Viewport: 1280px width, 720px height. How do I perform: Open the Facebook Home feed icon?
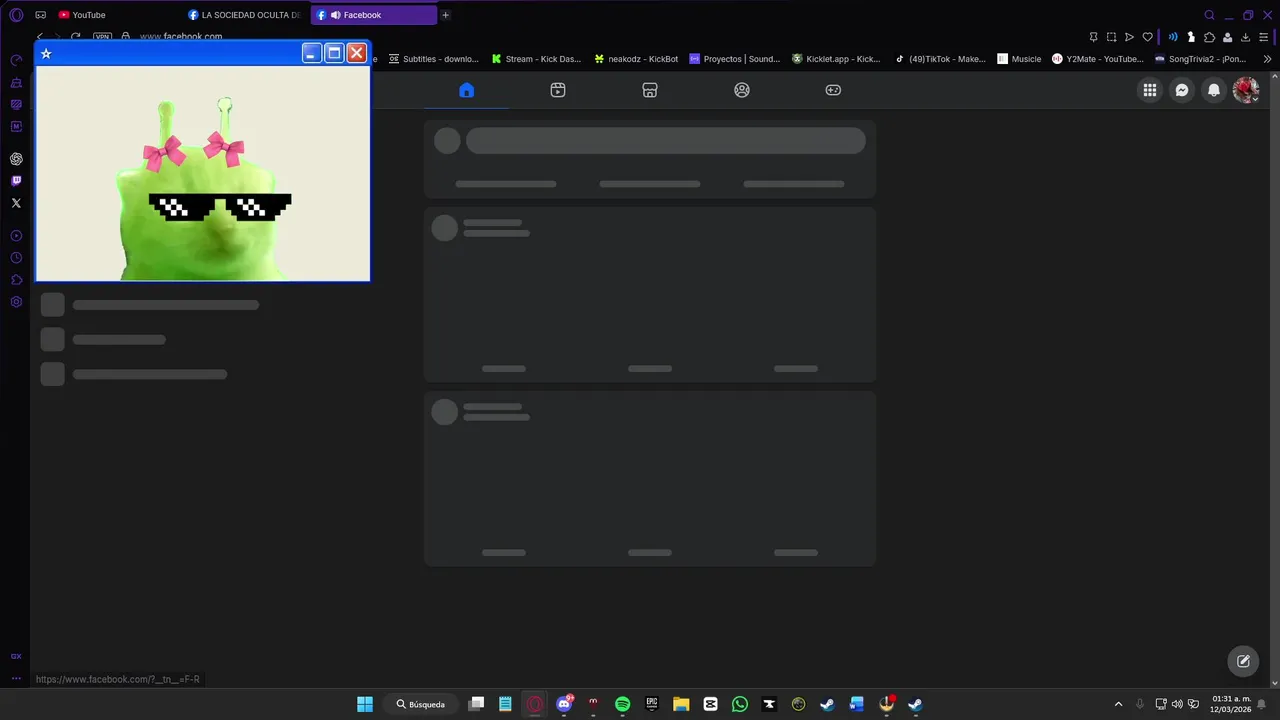466,90
